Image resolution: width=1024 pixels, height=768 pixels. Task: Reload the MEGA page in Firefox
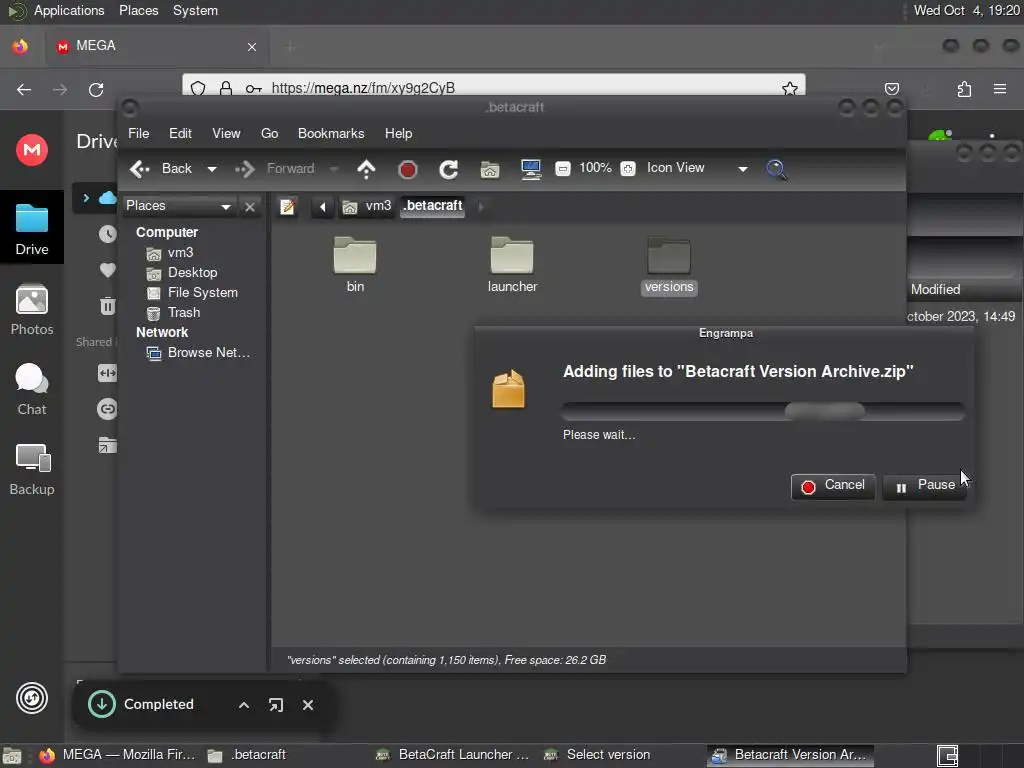pyautogui.click(x=96, y=89)
